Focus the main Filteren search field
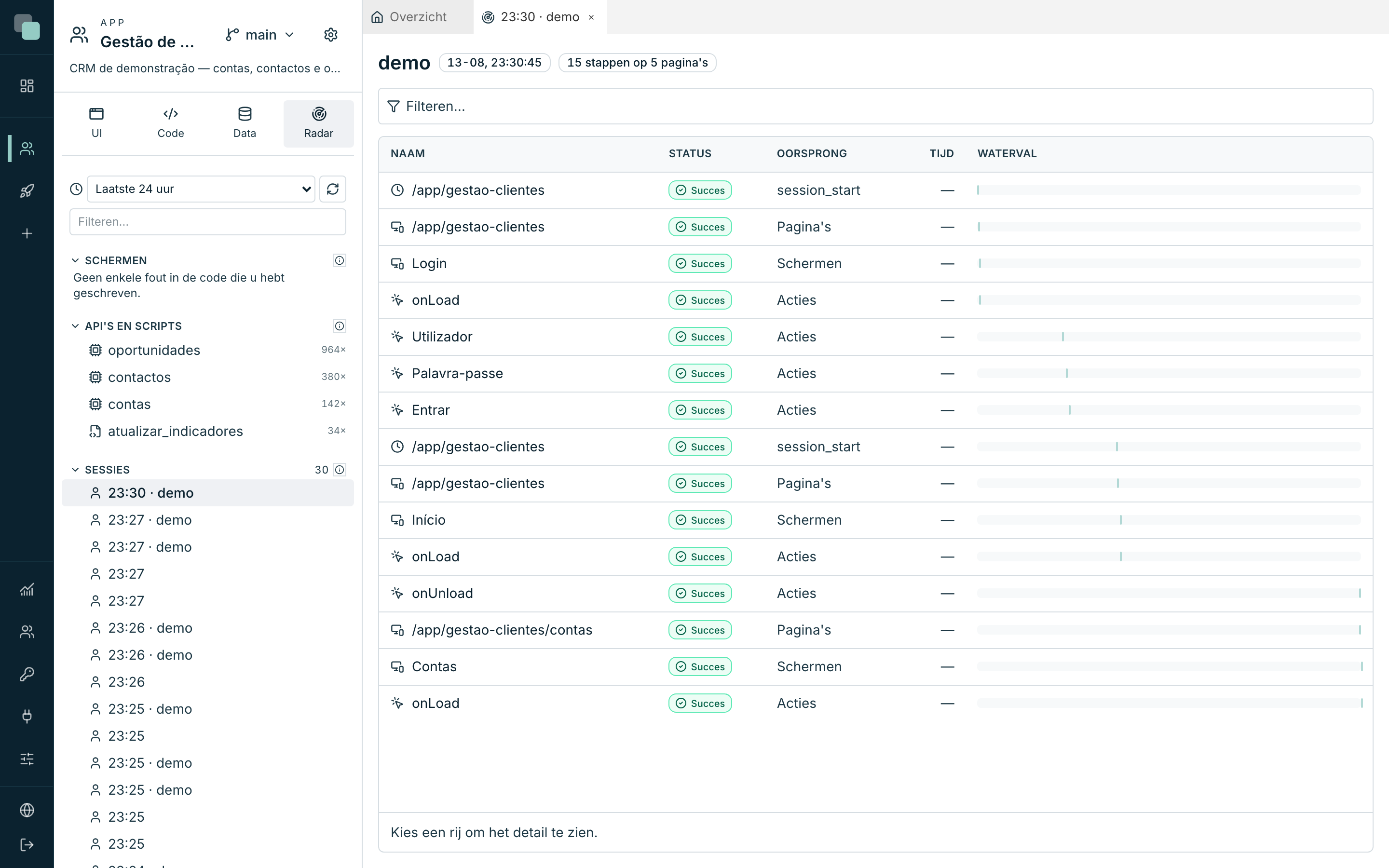Image resolution: width=1389 pixels, height=868 pixels. point(875,106)
